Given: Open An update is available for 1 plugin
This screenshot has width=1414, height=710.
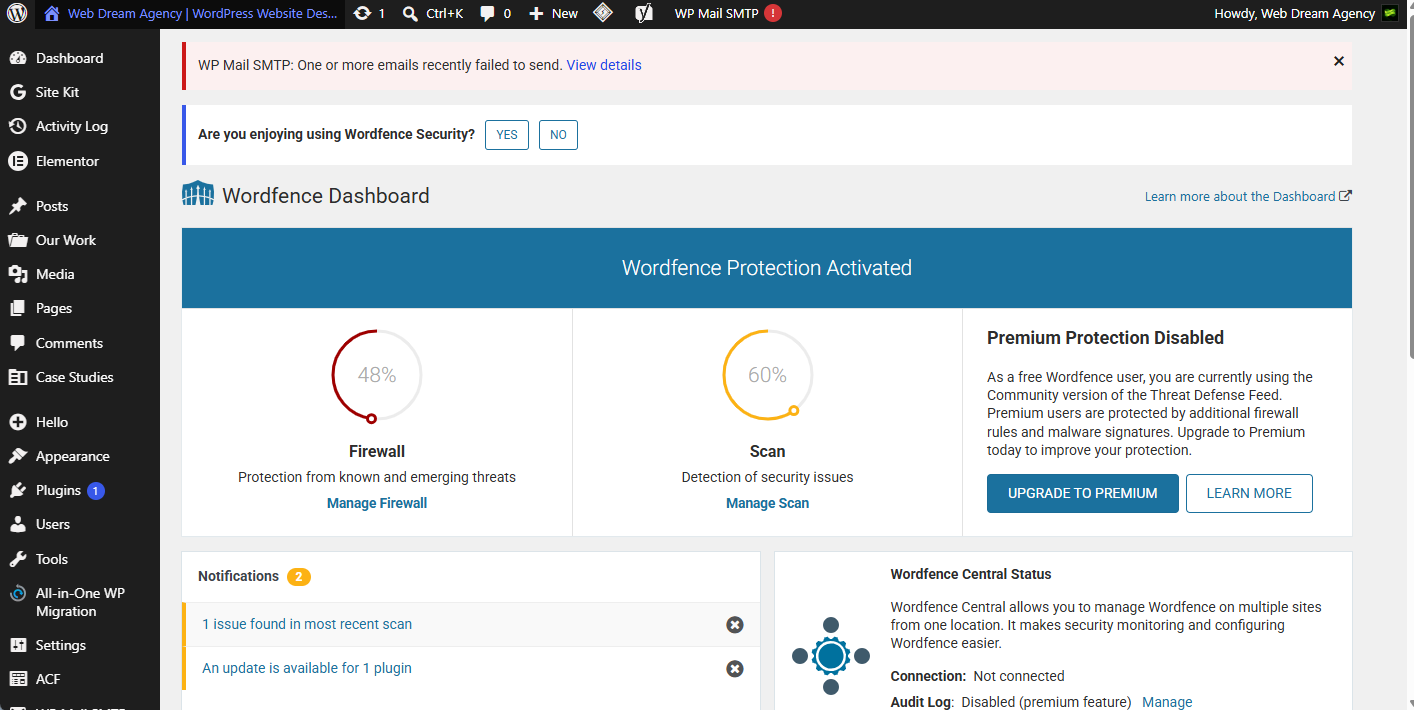Looking at the screenshot, I should pyautogui.click(x=307, y=668).
